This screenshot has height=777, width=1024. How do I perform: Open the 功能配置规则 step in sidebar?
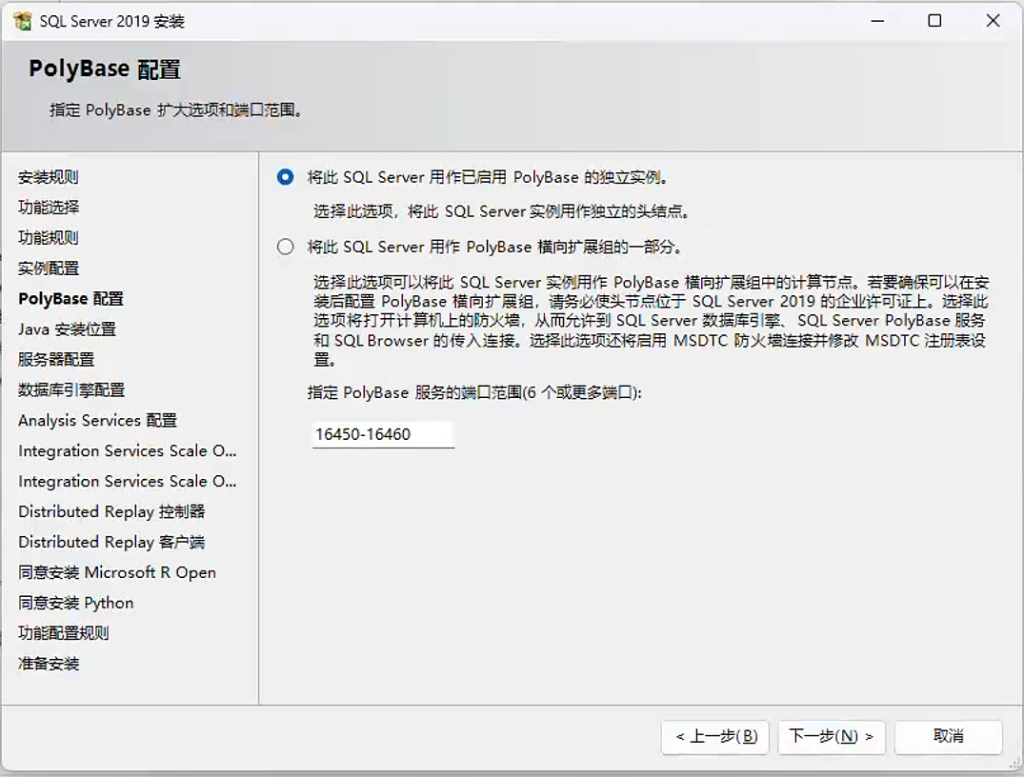pyautogui.click(x=63, y=633)
